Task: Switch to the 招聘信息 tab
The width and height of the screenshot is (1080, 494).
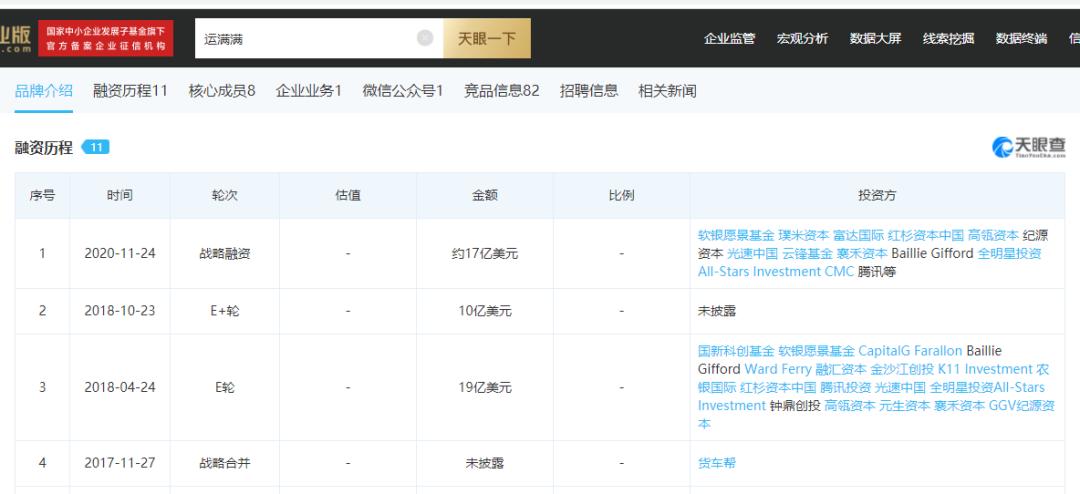Action: click(589, 90)
